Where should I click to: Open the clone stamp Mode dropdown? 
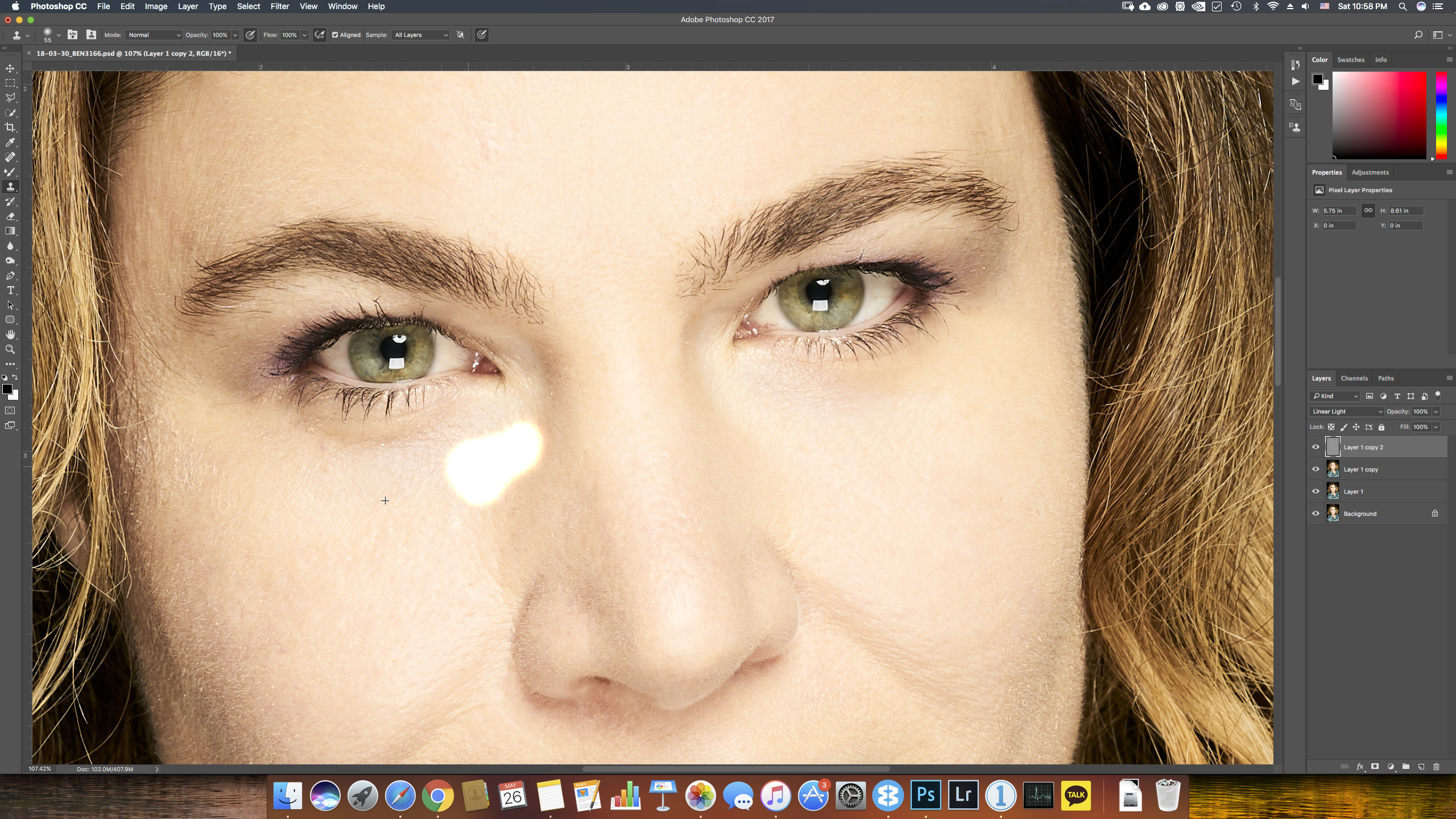[x=154, y=35]
